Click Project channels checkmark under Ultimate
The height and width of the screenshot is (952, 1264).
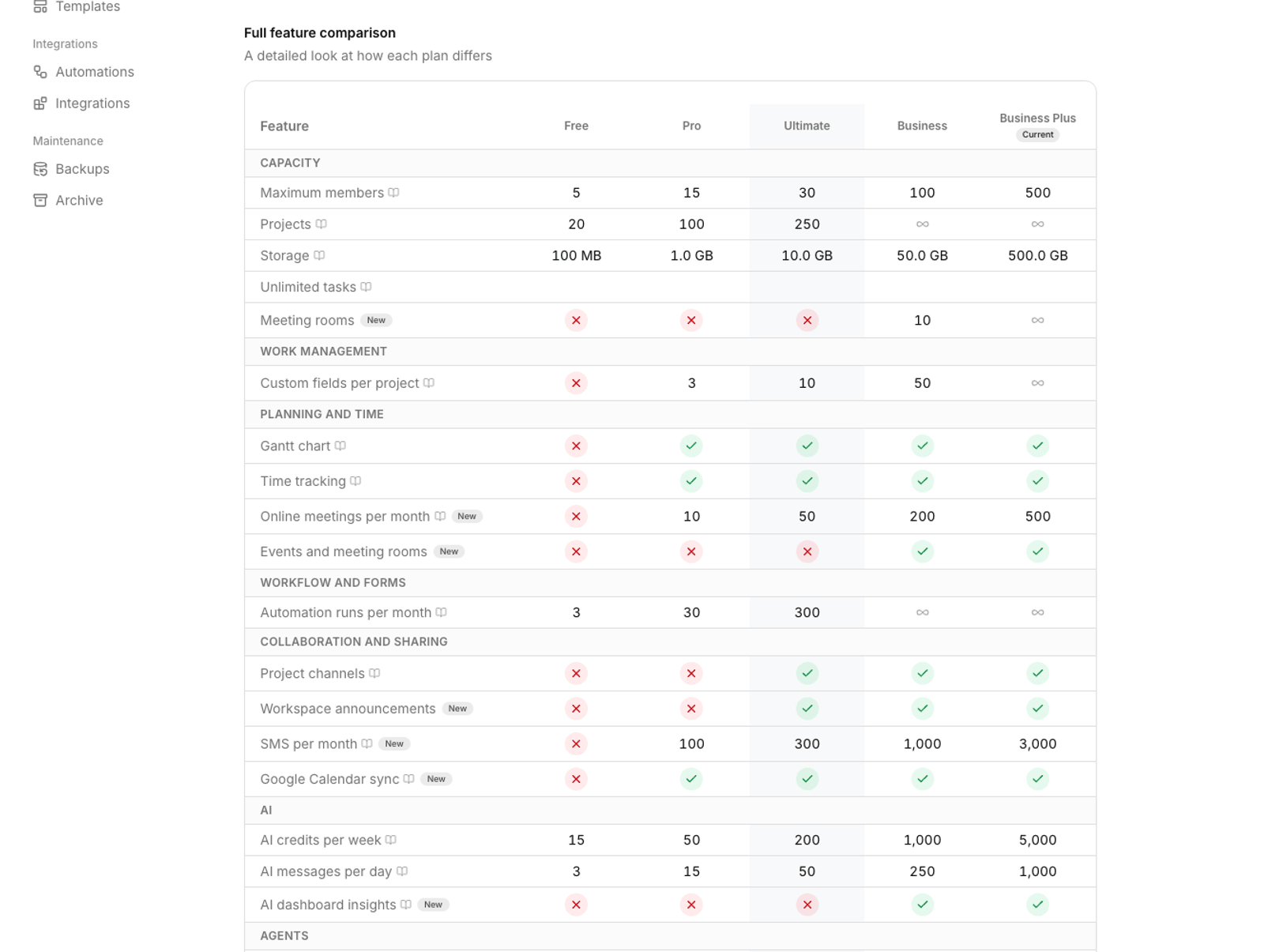807,674
